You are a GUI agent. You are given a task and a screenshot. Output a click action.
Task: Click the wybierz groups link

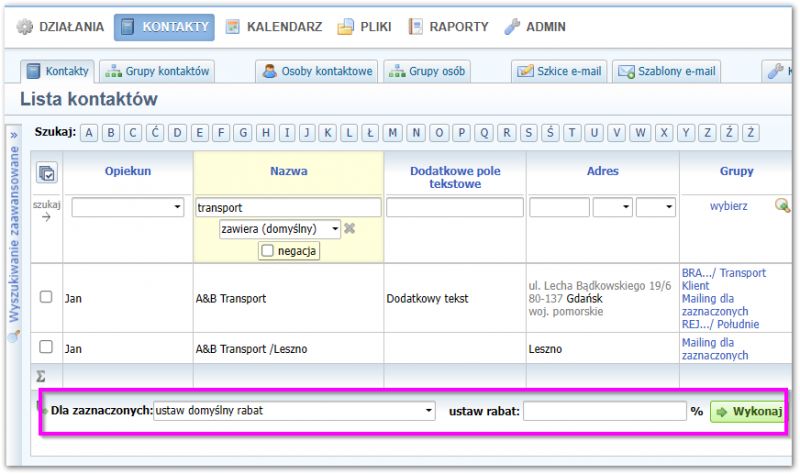(728, 206)
